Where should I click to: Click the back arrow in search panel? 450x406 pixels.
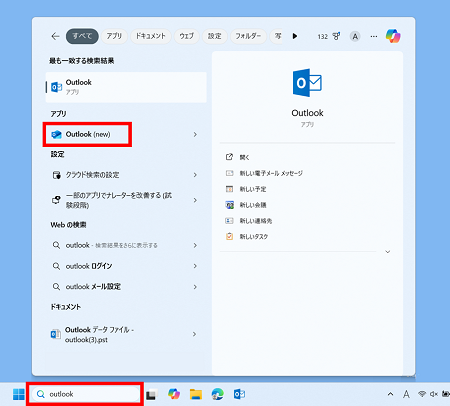[x=55, y=36]
